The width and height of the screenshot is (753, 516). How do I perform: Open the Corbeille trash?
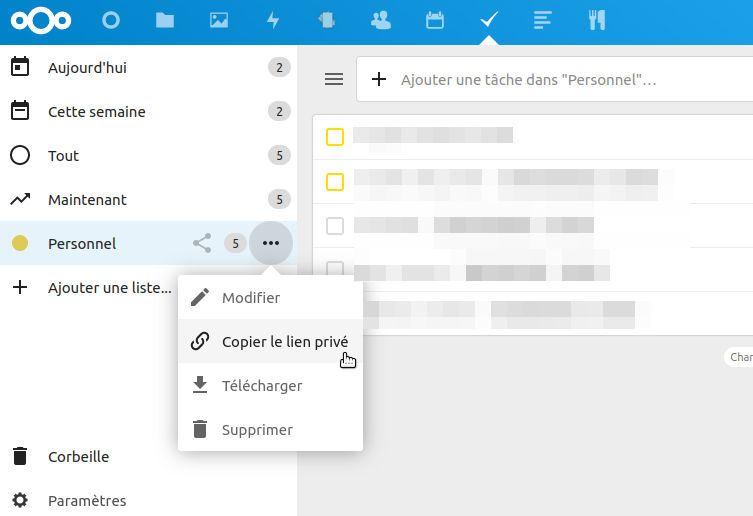point(78,457)
